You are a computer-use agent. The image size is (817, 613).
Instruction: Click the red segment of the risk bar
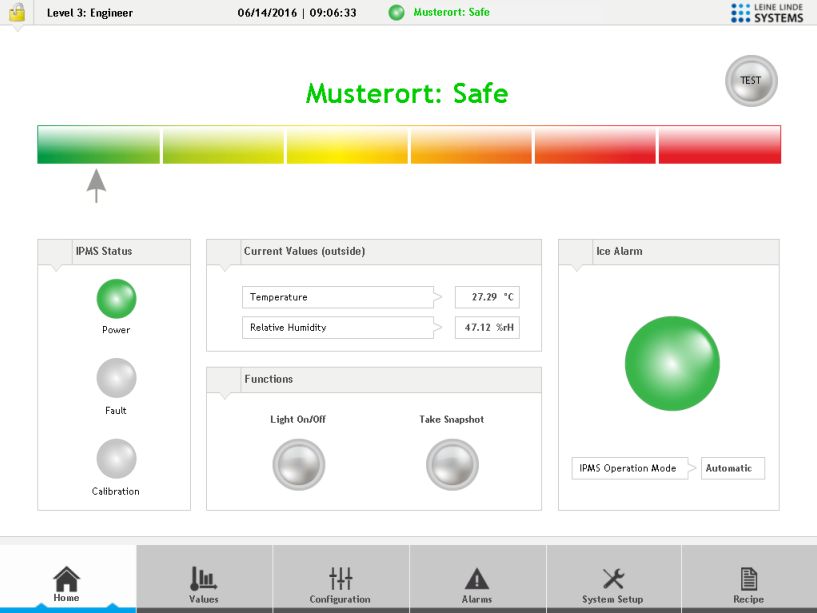point(720,145)
